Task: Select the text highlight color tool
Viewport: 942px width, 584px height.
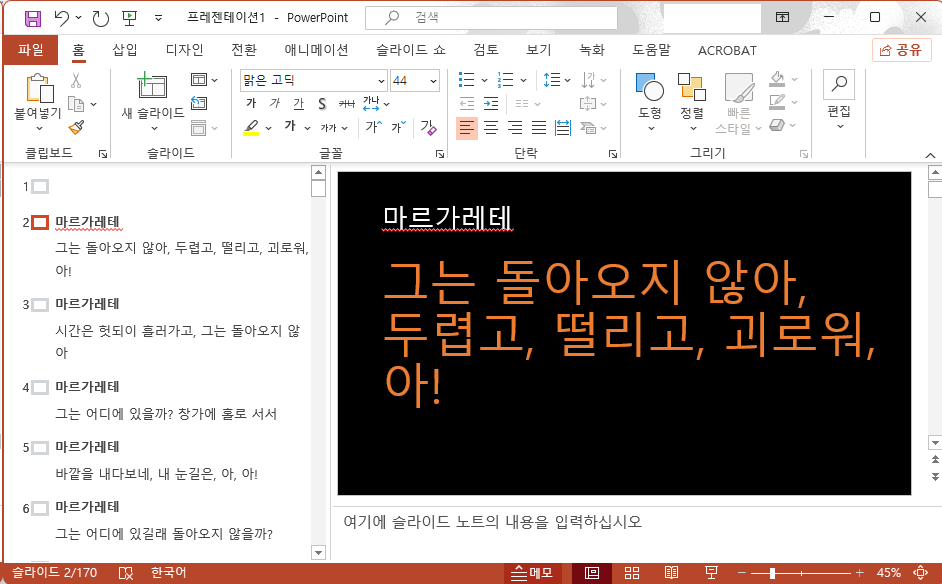Action: (x=253, y=126)
